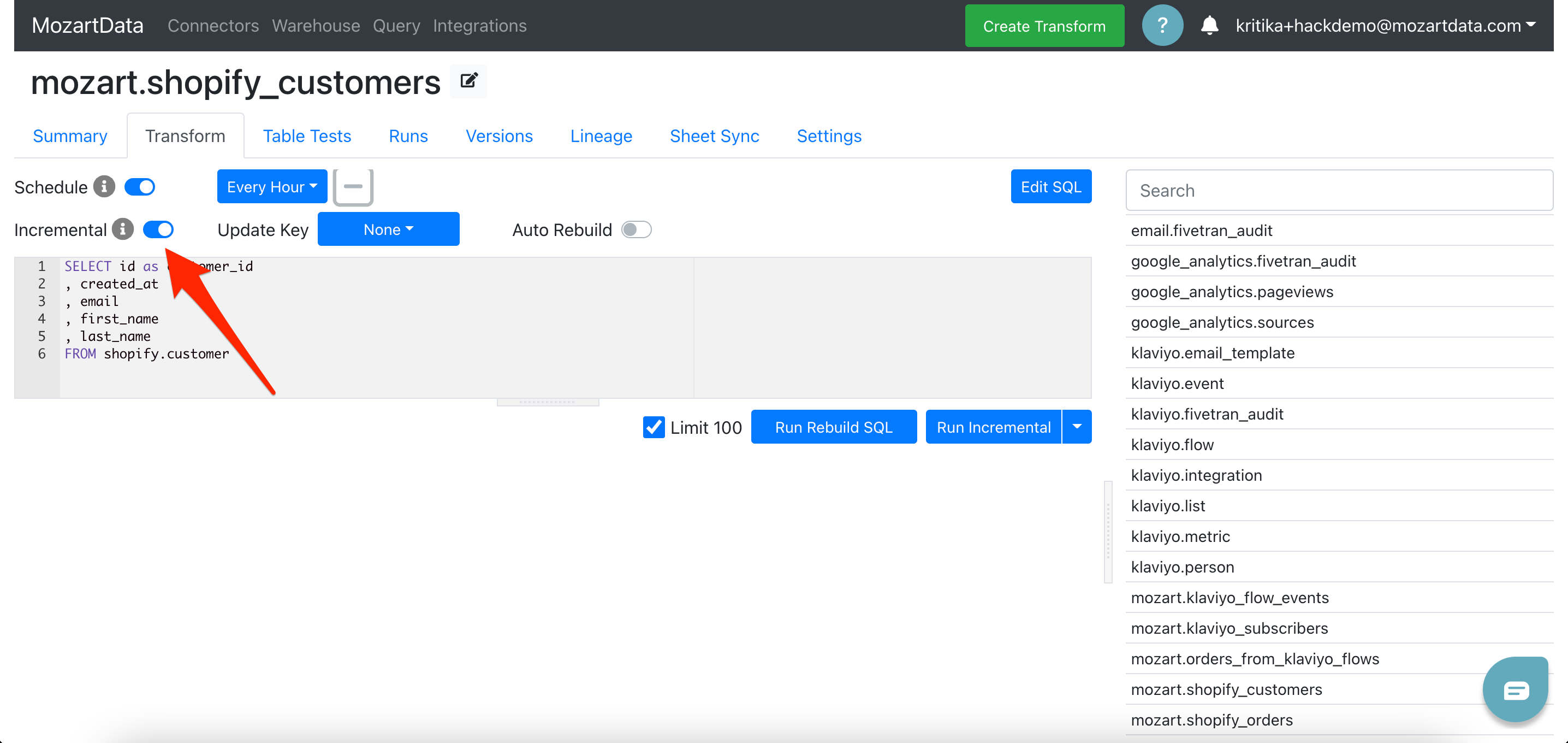Toggle the Schedule switch
The height and width of the screenshot is (743, 1568).
pyautogui.click(x=140, y=187)
